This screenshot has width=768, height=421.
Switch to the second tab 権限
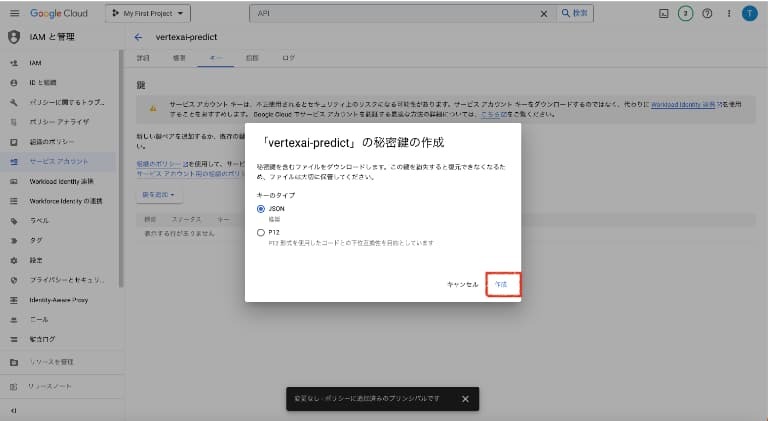[x=179, y=58]
